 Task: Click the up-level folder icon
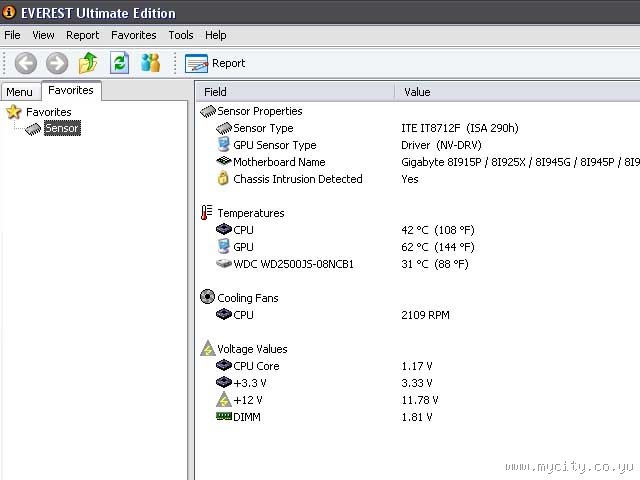pos(88,63)
